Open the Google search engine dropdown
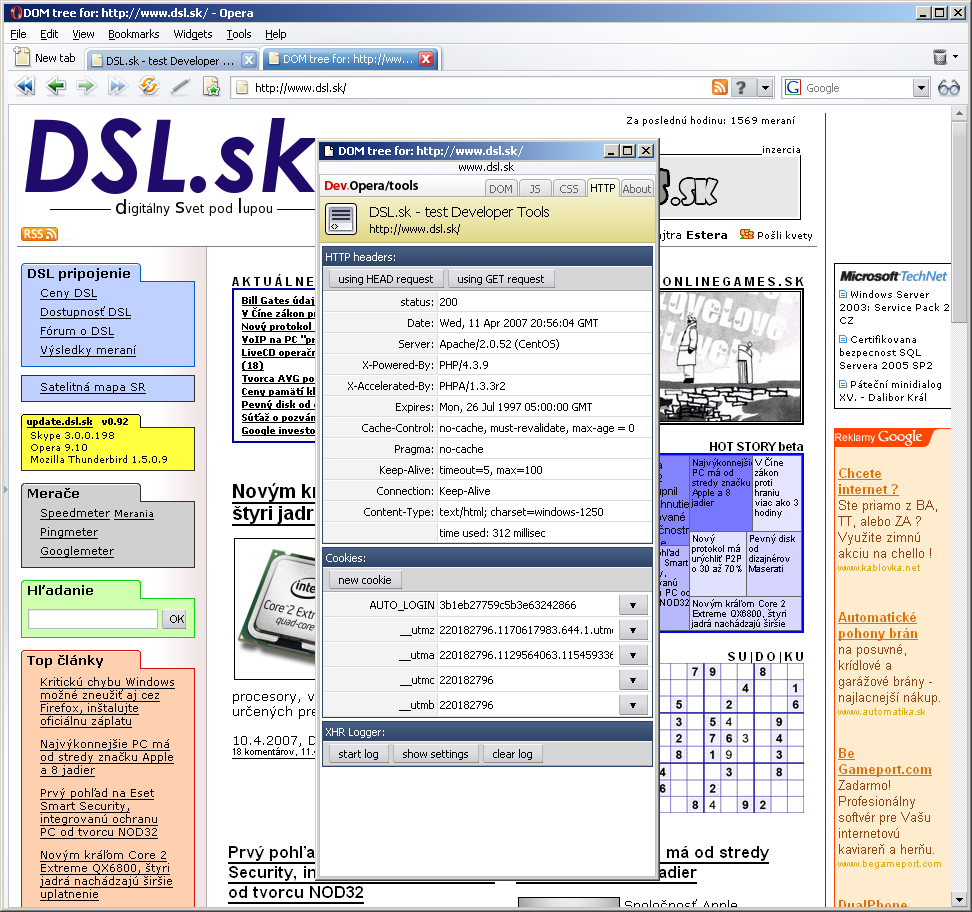This screenshot has height=912, width=972. point(921,88)
